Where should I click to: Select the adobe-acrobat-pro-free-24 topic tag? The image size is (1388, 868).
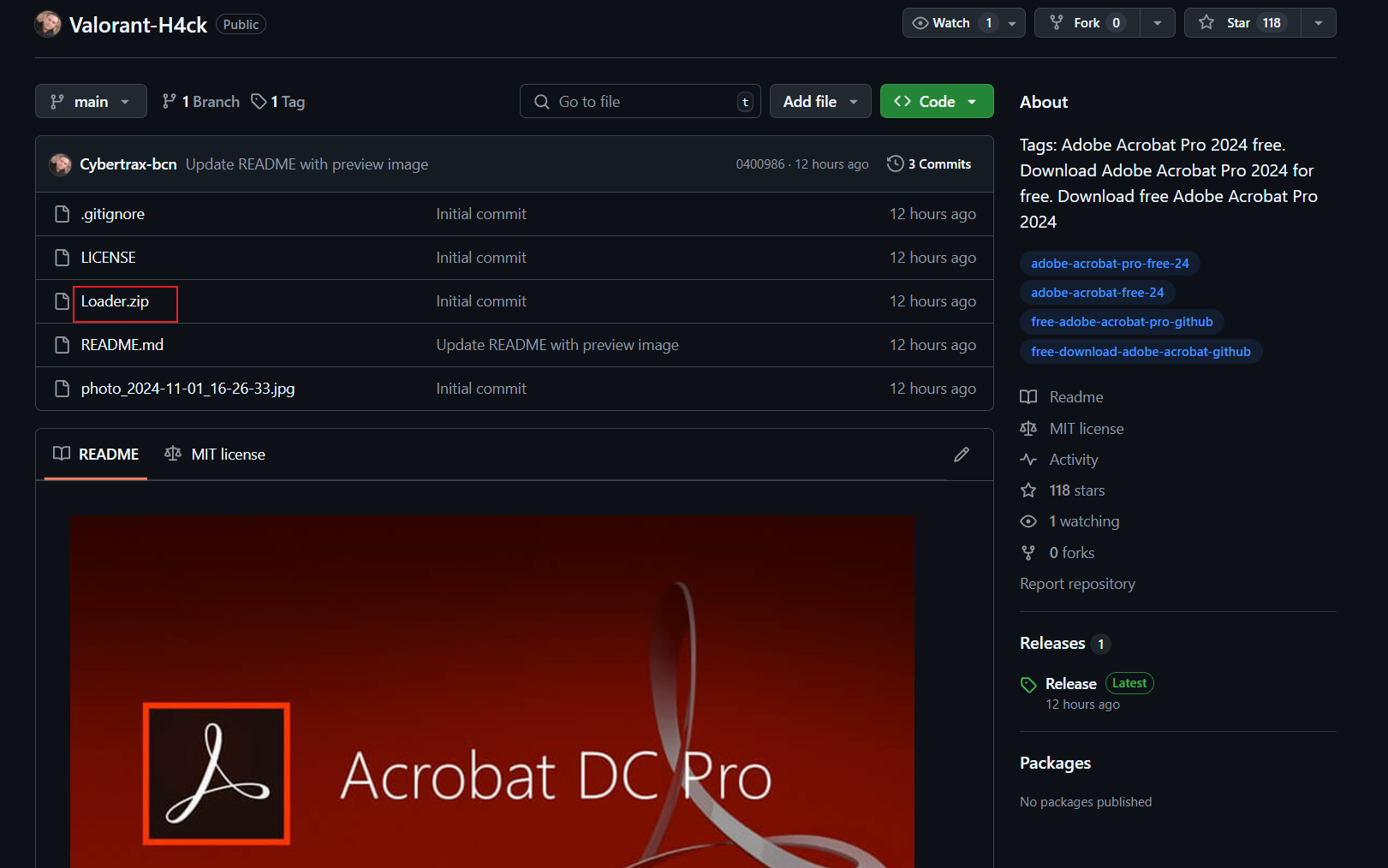pos(1110,264)
